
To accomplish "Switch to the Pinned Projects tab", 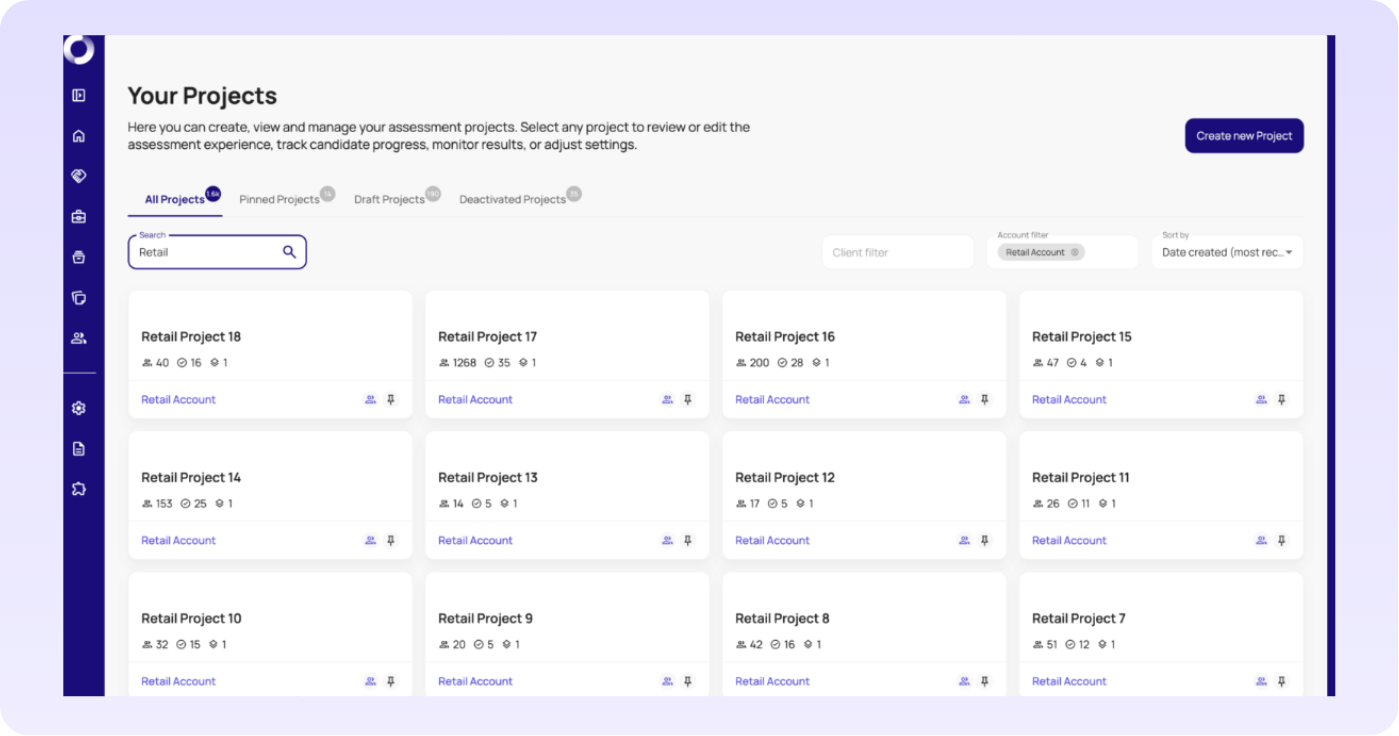I will pos(279,199).
